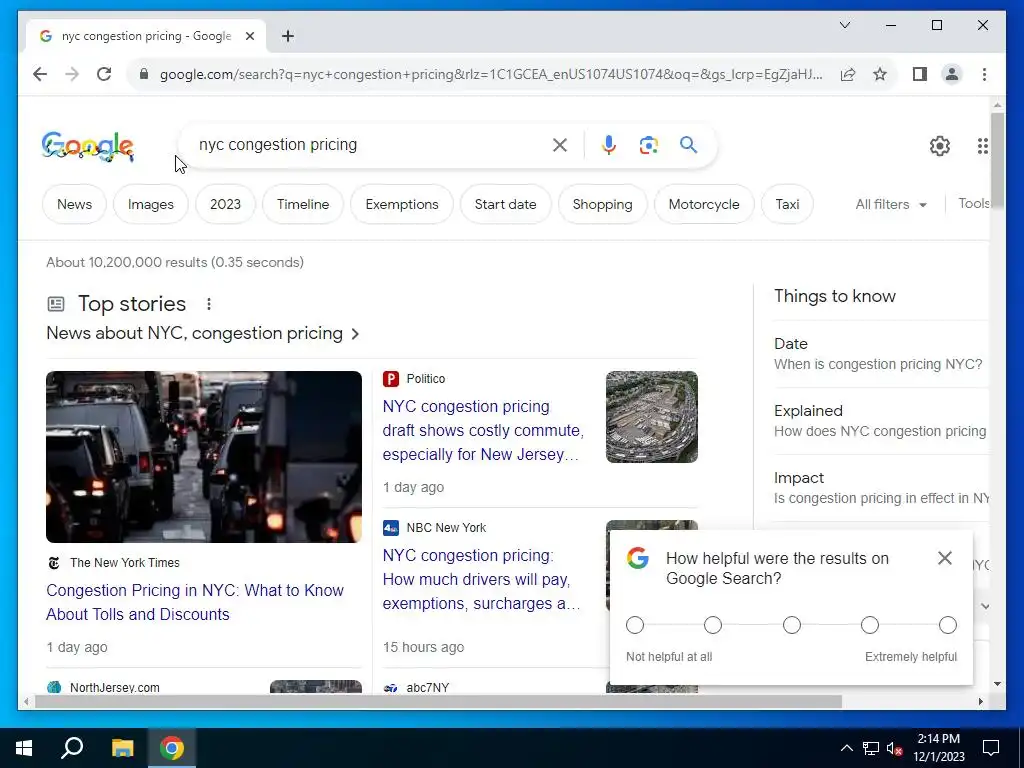Select the middle helpfulness radio button
The image size is (1024, 768).
click(x=792, y=625)
